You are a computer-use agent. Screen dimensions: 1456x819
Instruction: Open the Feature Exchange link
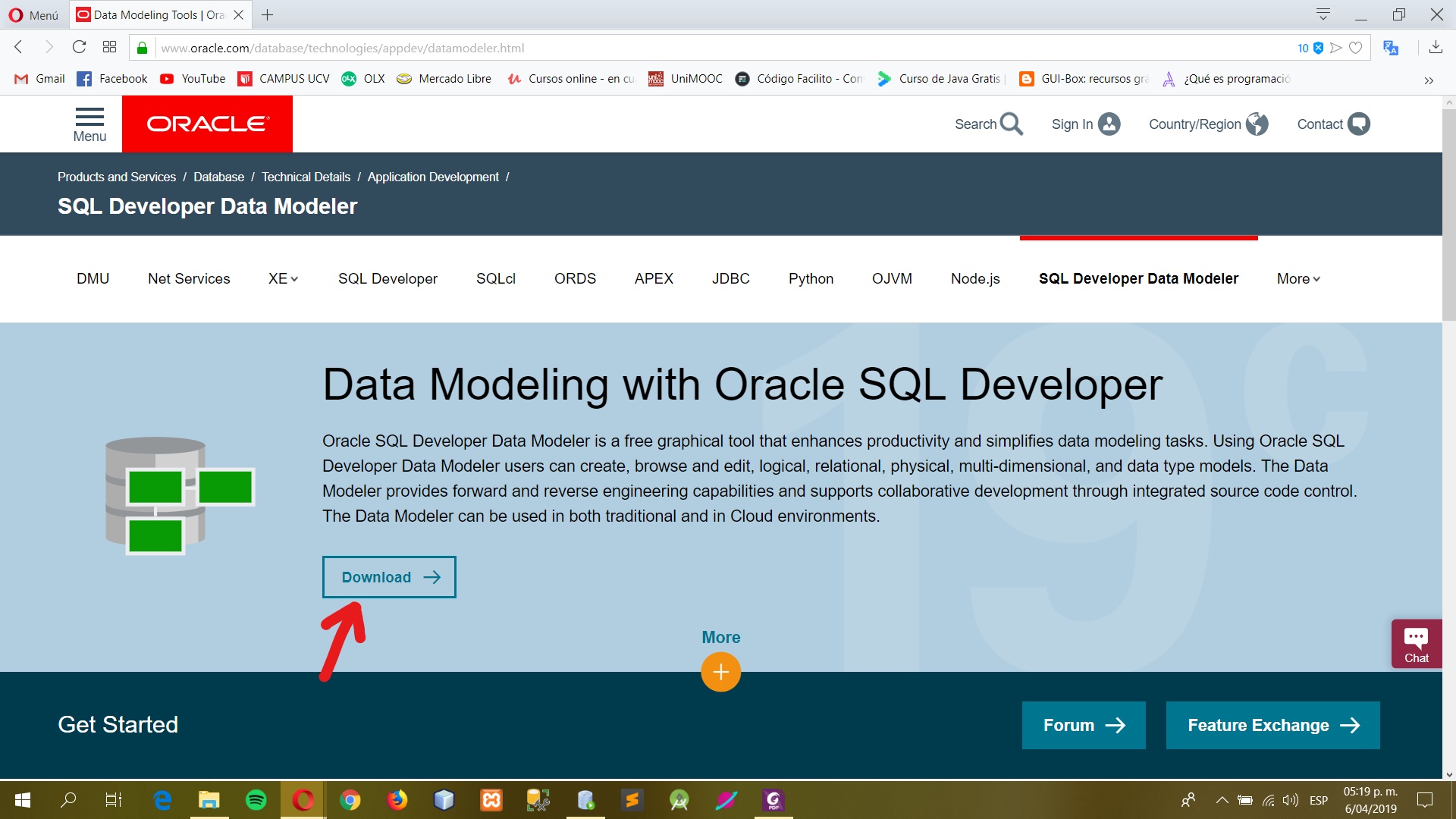[1272, 725]
